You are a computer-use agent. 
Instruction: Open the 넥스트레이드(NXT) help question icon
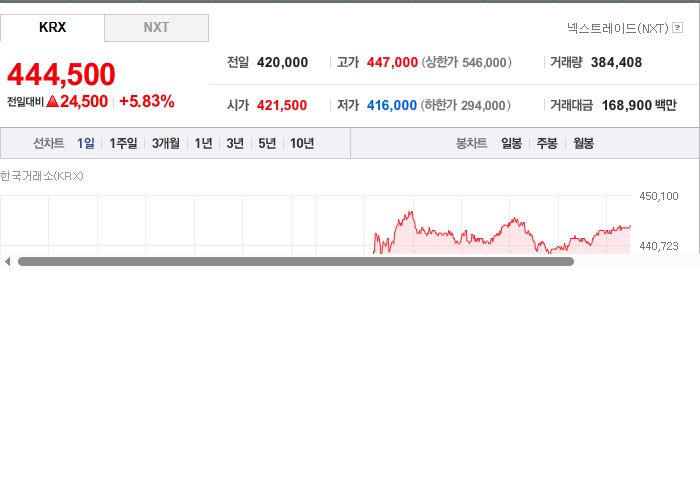[677, 28]
